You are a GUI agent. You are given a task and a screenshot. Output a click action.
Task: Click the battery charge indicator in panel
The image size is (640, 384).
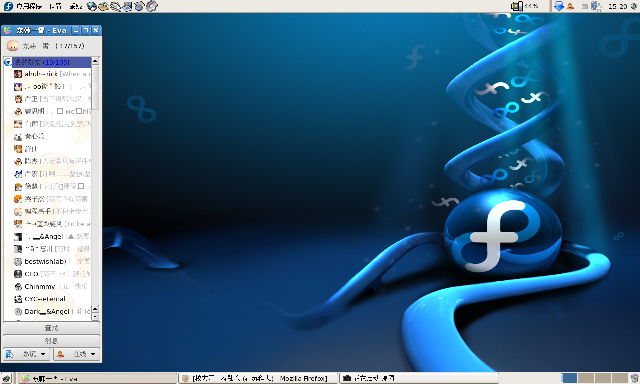tap(525, 6)
